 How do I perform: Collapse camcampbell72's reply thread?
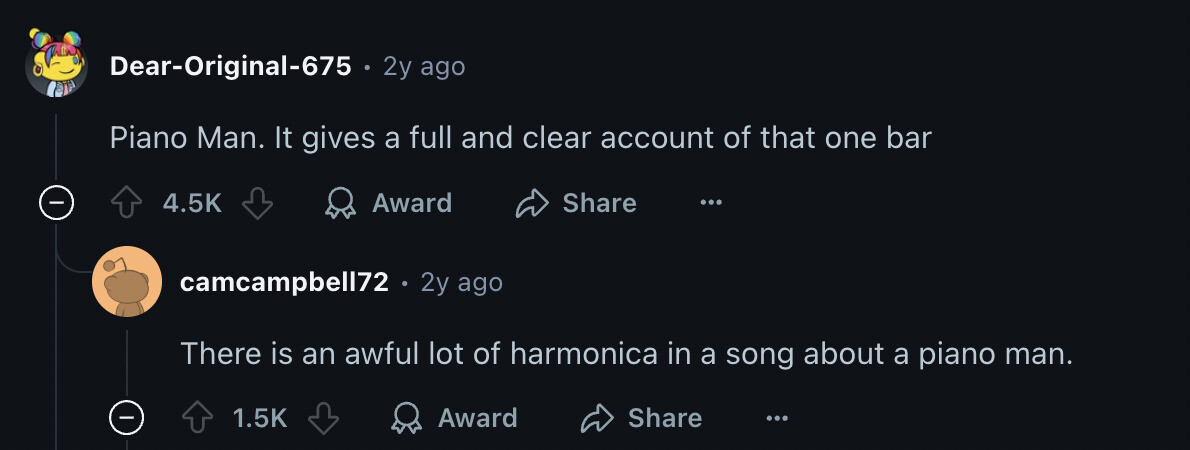tap(126, 418)
